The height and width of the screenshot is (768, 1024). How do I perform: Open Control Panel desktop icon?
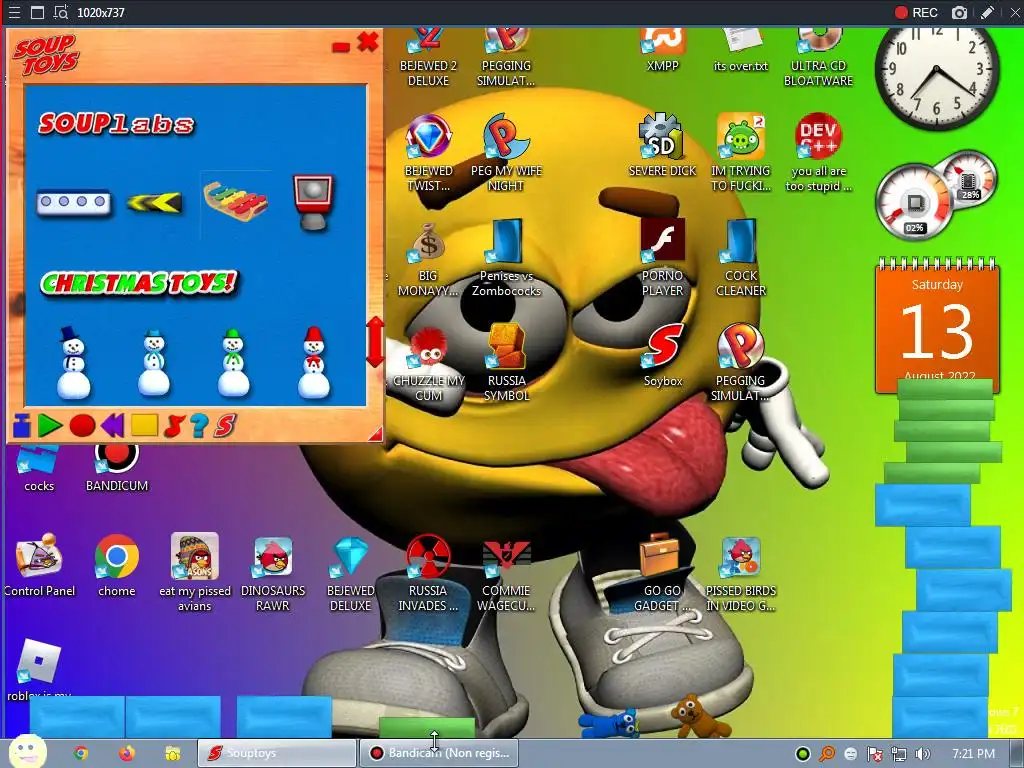(x=39, y=566)
